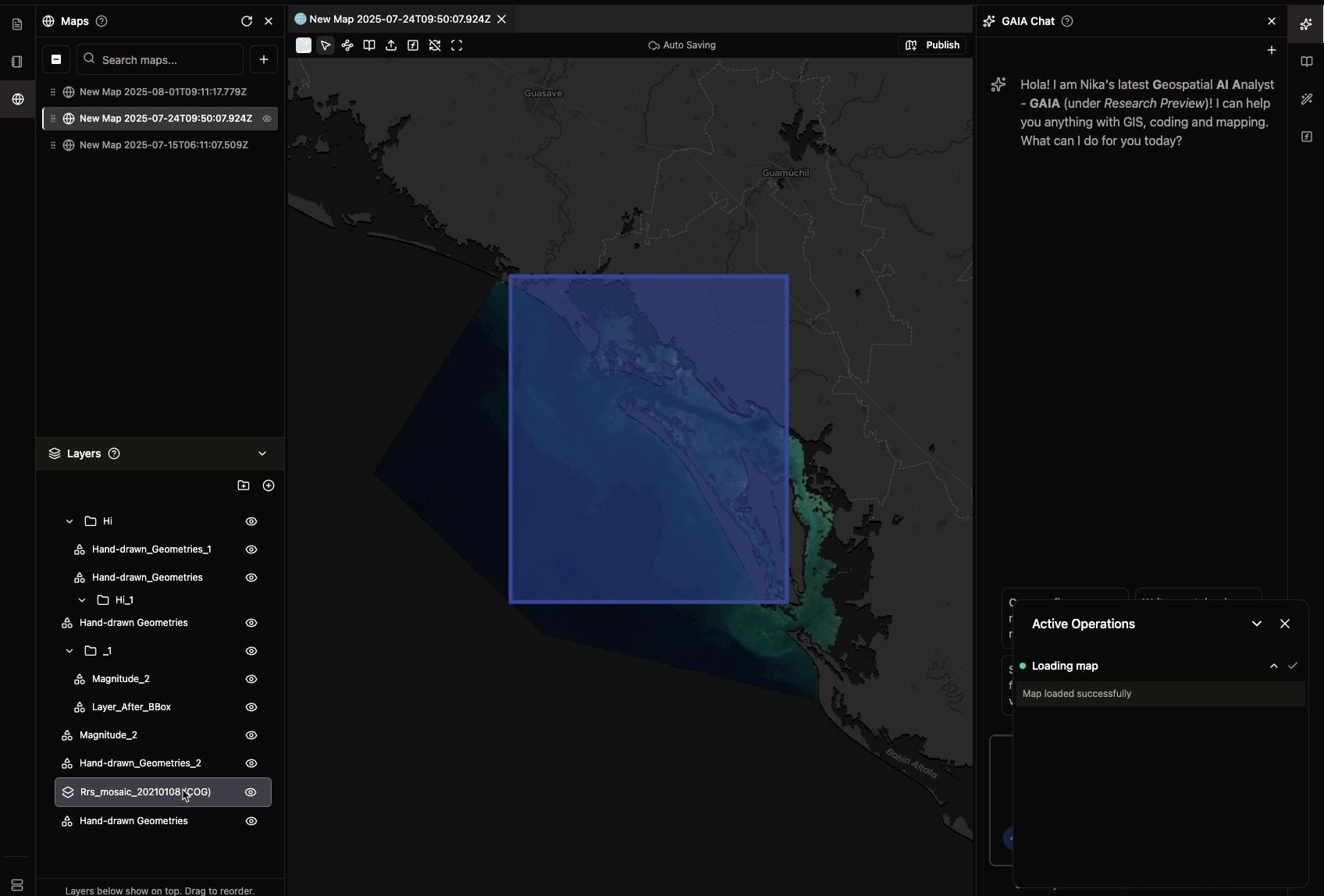Collapse the Loading map operation
Screen dimensions: 1324x896
[1274, 666]
